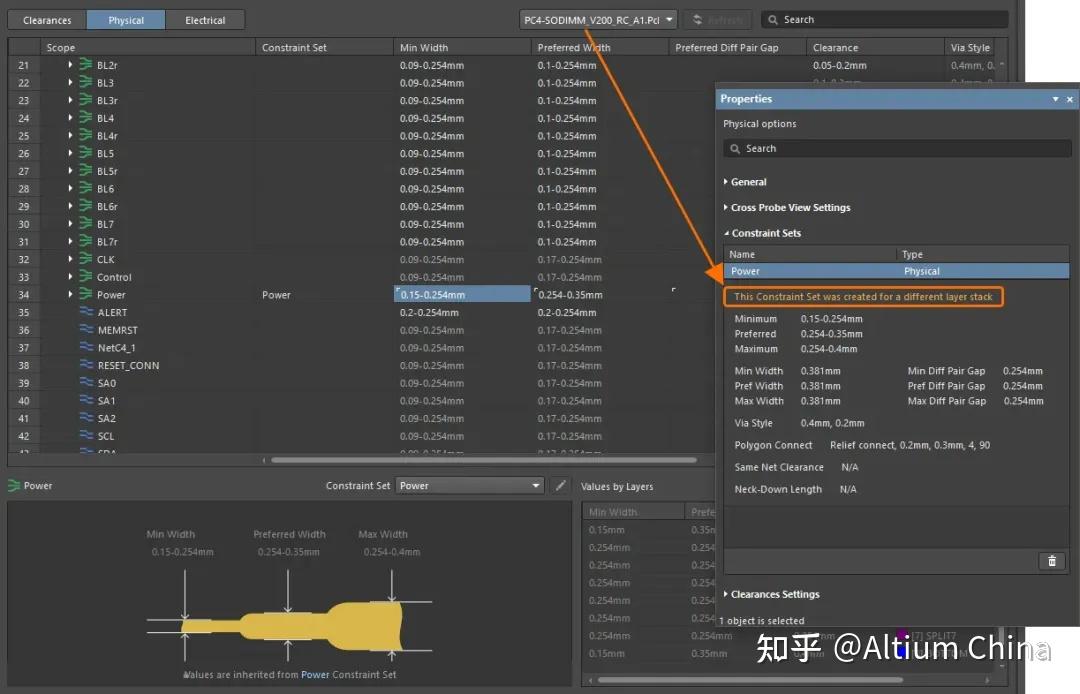
Task: Click the CLK net class icon
Action: [x=85, y=259]
